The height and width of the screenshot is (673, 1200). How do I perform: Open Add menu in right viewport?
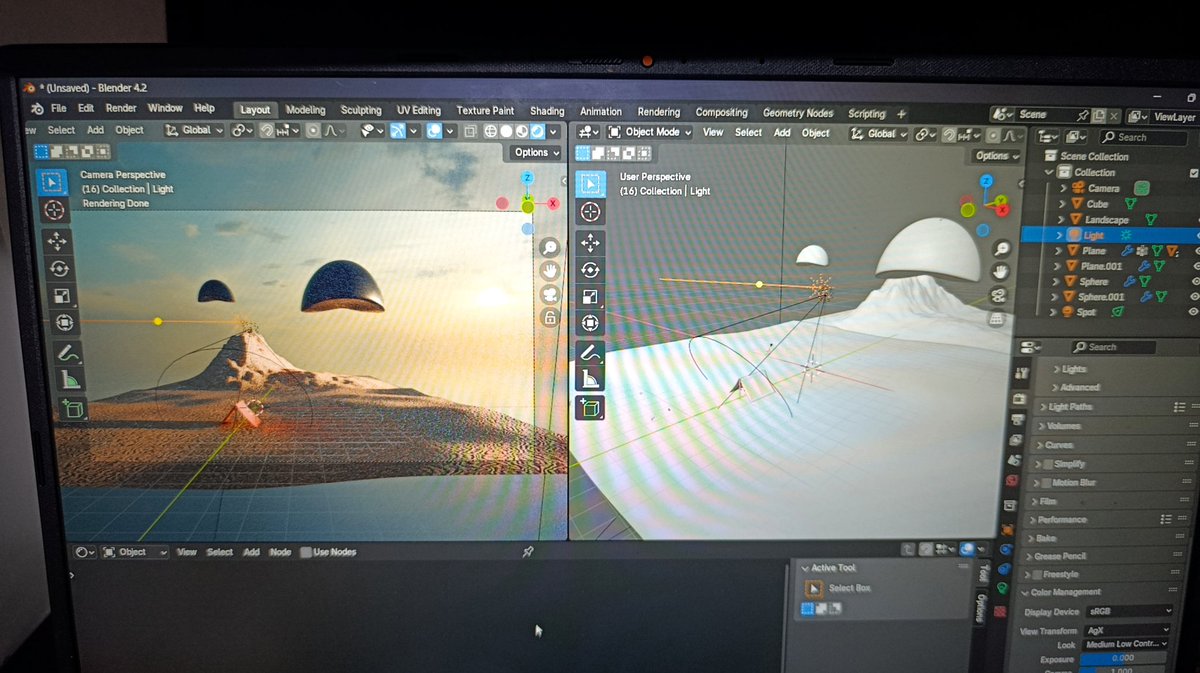[782, 132]
